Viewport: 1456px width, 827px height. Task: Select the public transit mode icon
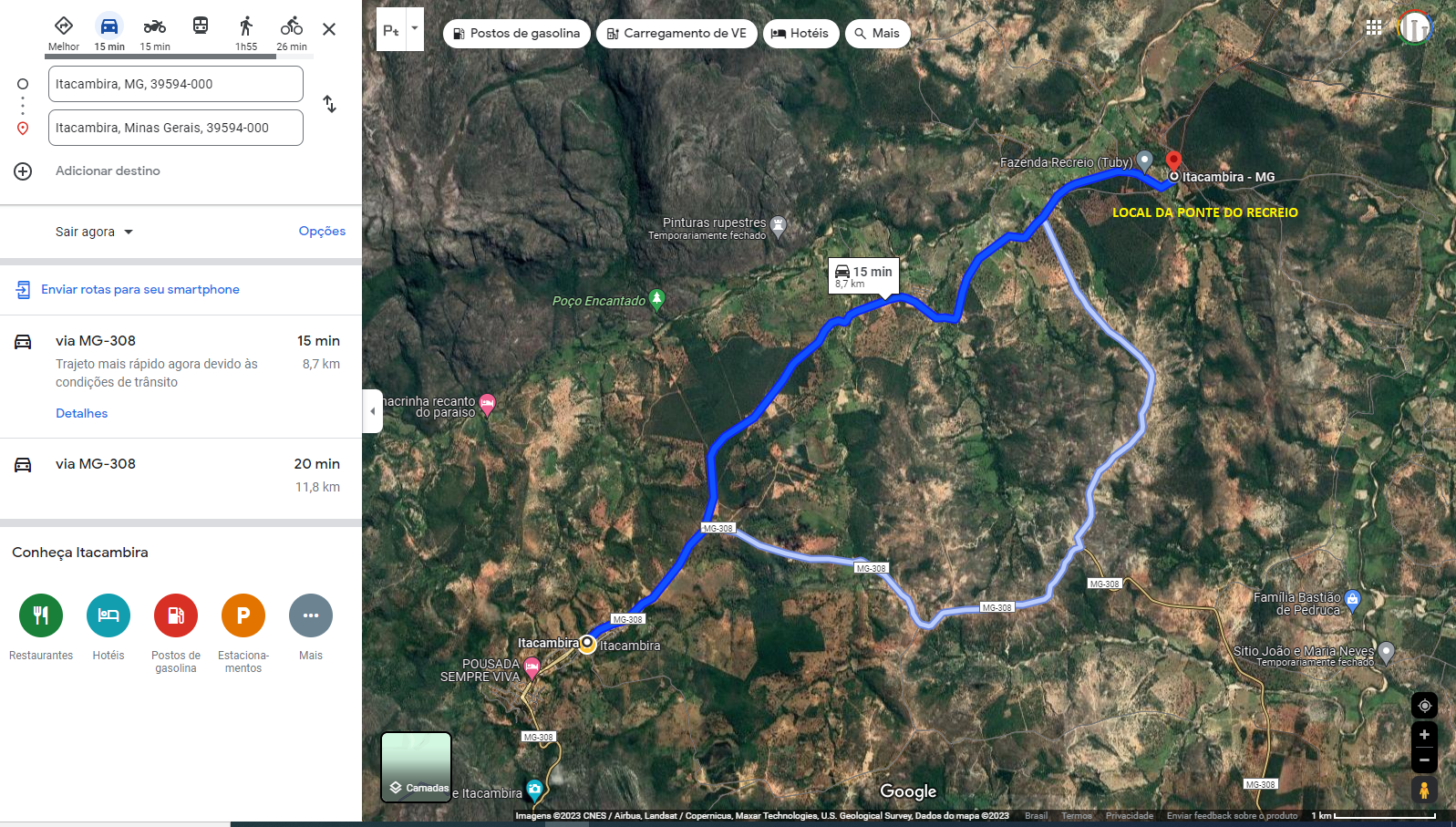click(201, 26)
